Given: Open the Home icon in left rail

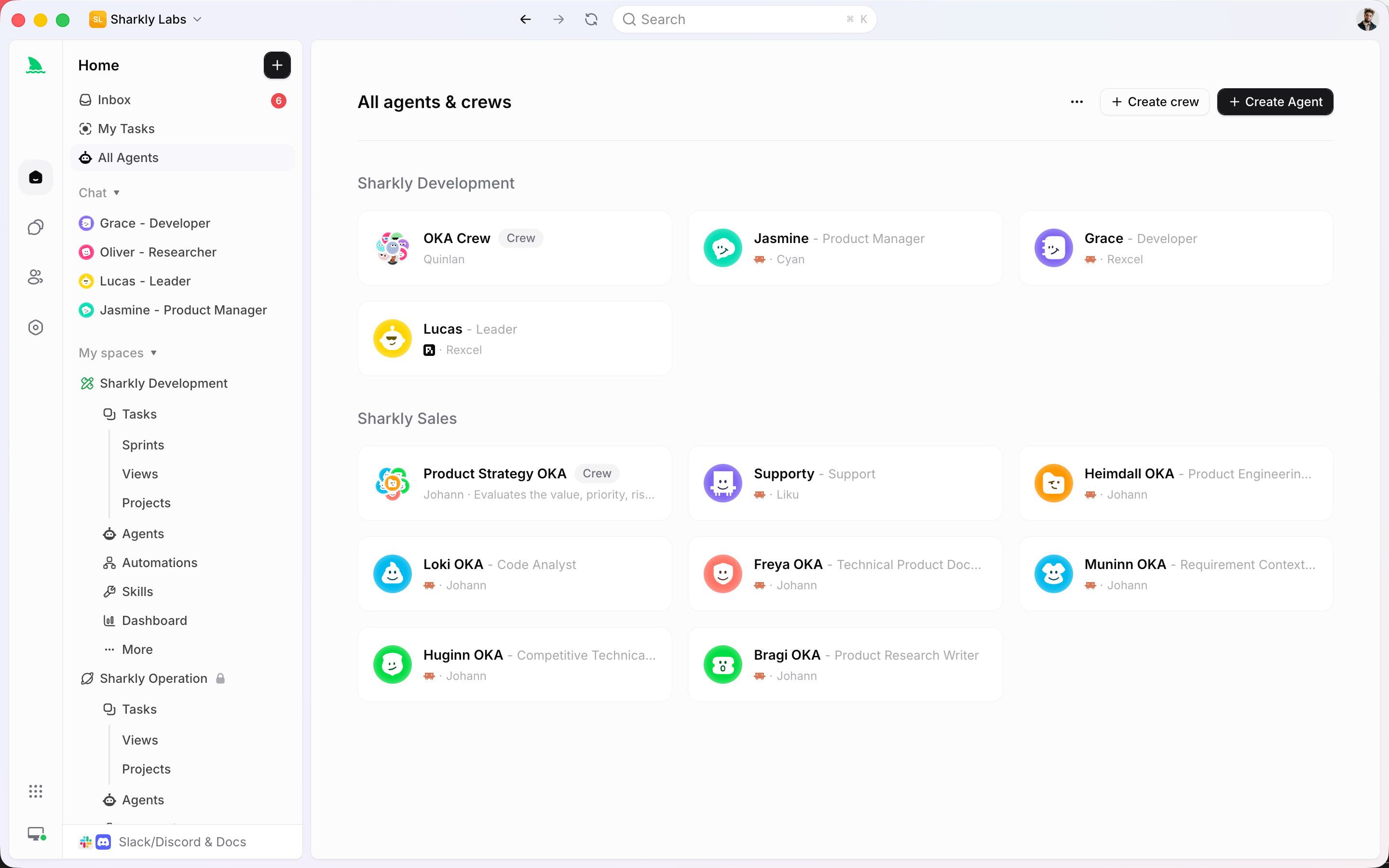Looking at the screenshot, I should [36, 177].
